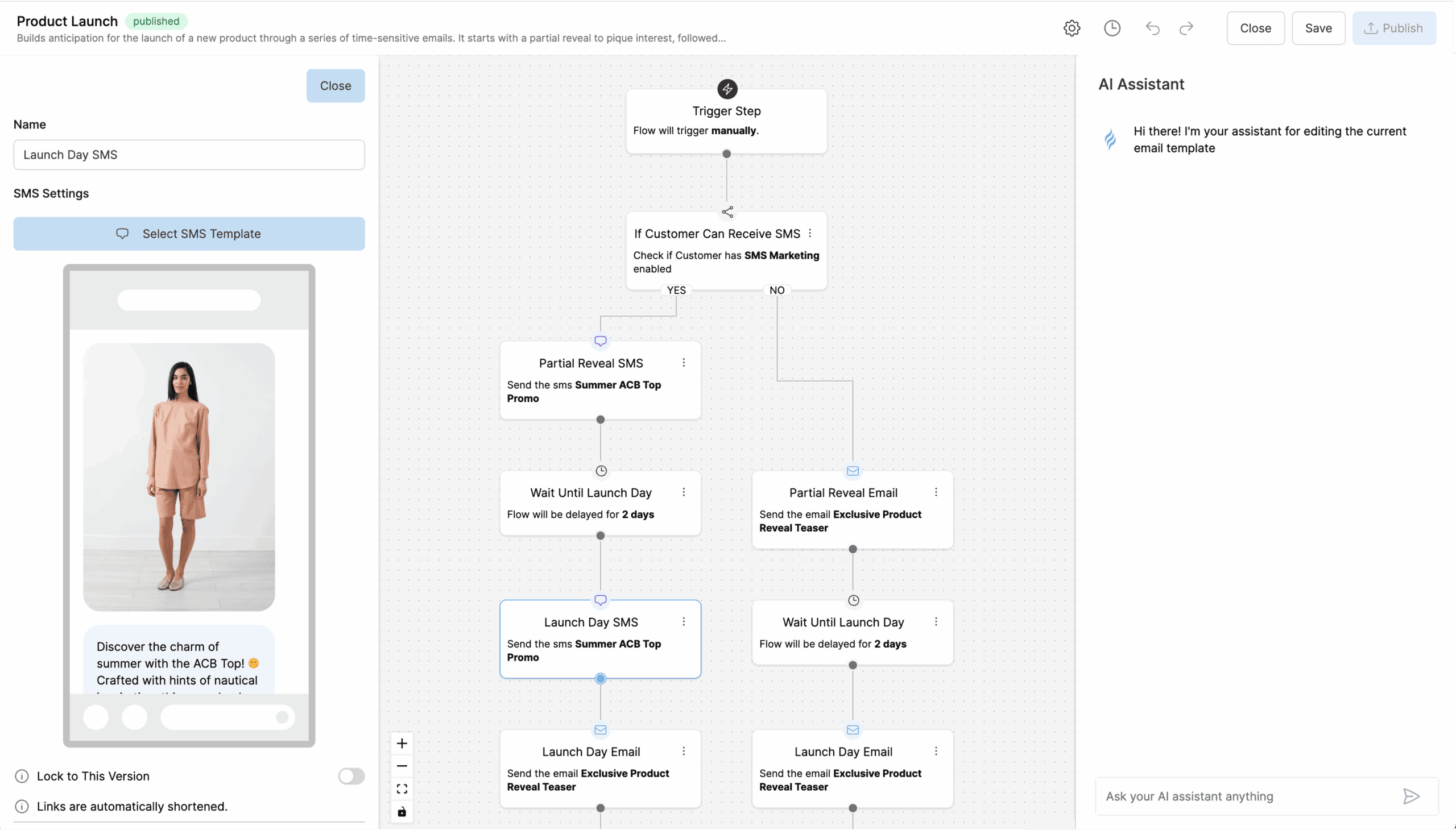Click Save to store flow changes
Screen dimensions: 1456x830
1318,28
